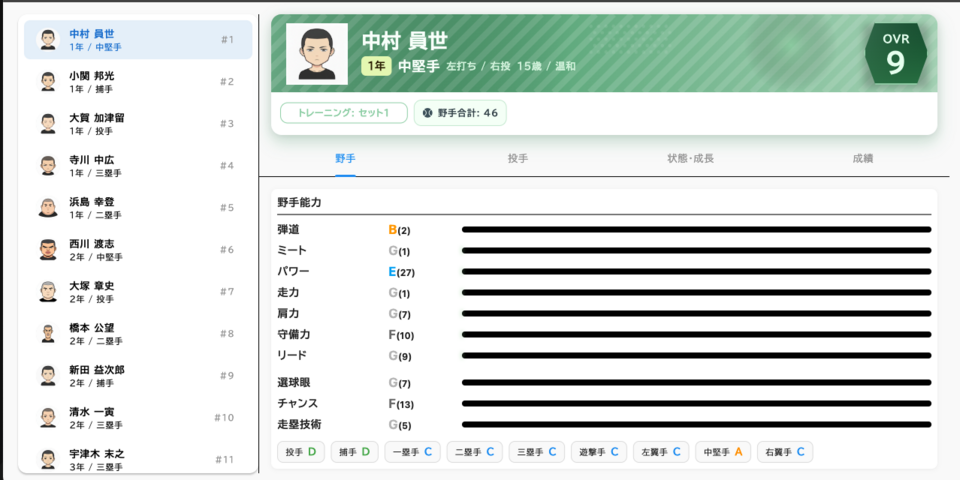Click 大塚 章史's gray-haired avatar
960x480 pixels.
click(48, 292)
